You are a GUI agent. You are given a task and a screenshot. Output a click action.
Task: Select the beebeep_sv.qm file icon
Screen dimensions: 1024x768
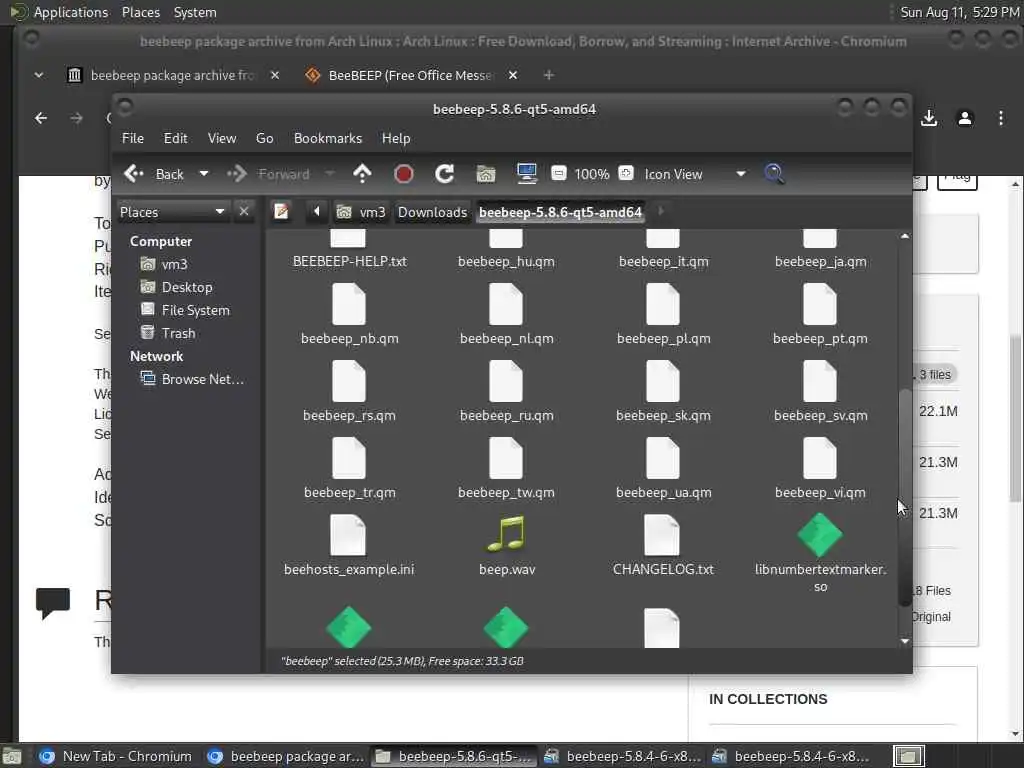[820, 381]
